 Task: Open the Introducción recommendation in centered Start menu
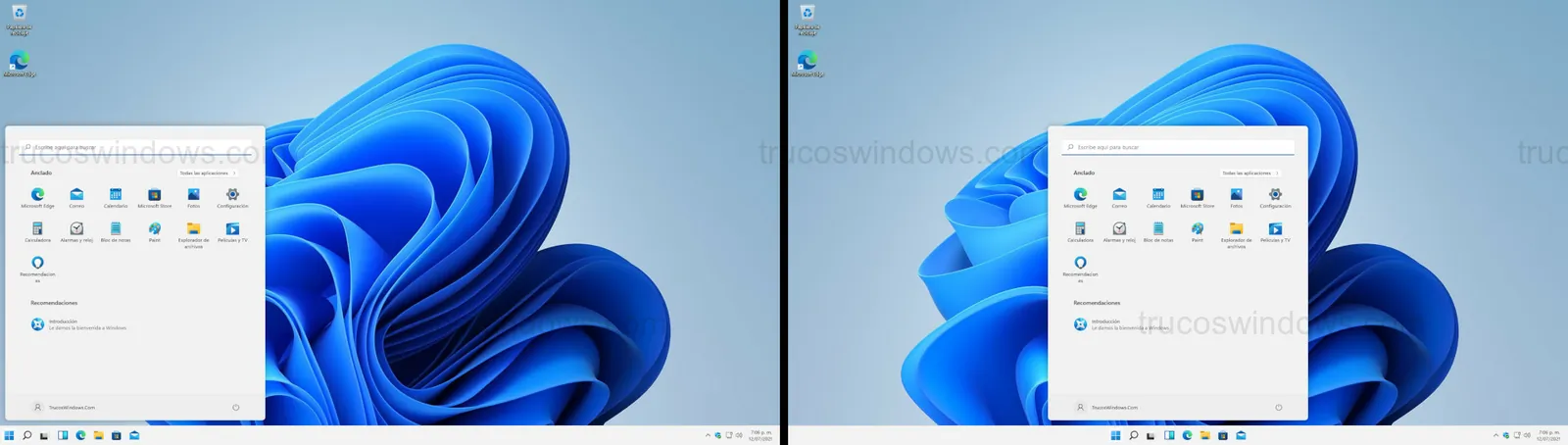(x=1121, y=324)
